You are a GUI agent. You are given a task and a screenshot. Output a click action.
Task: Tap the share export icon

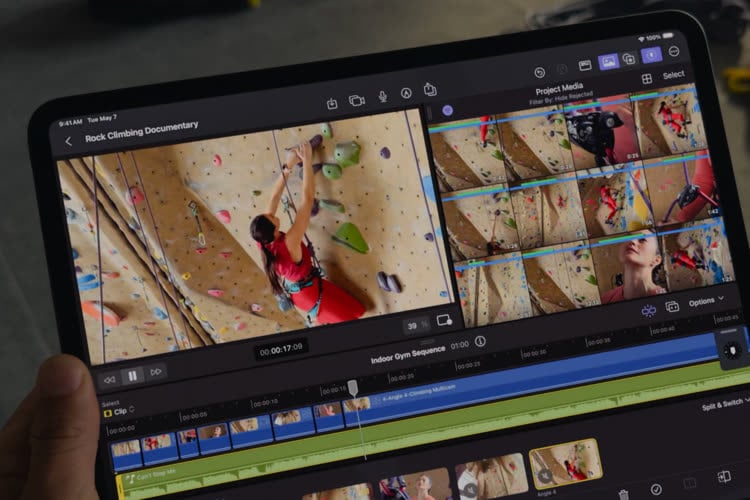(x=430, y=89)
